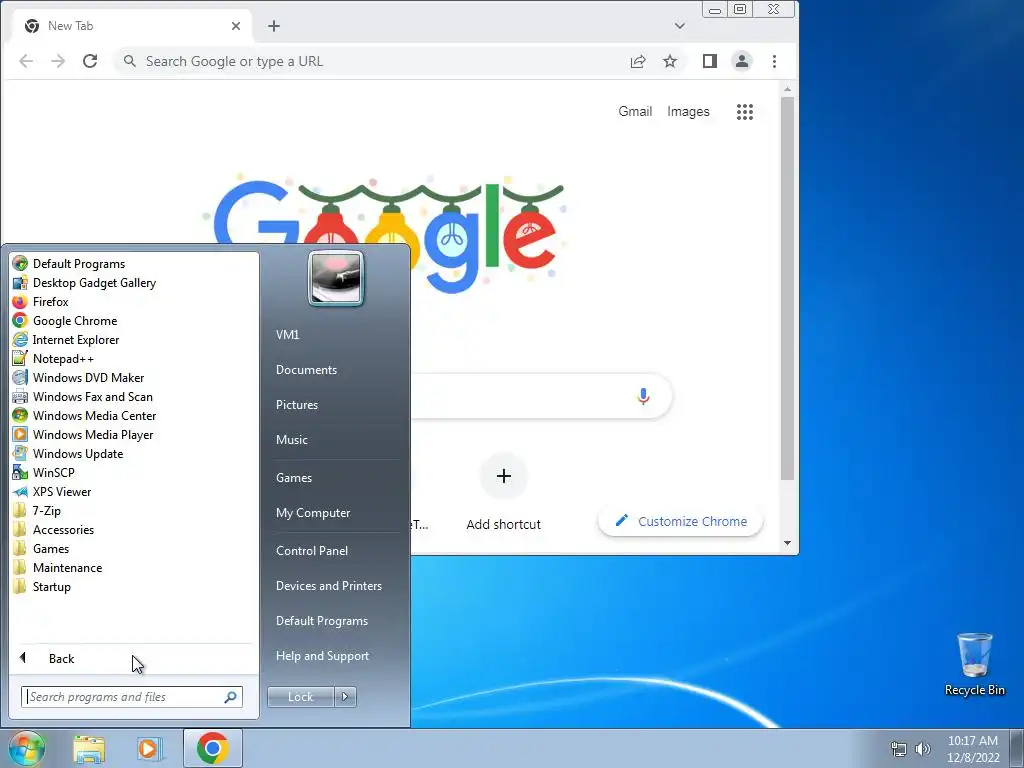1024x768 pixels.
Task: Open Chrome's three-dot menu
Action: coord(775,61)
